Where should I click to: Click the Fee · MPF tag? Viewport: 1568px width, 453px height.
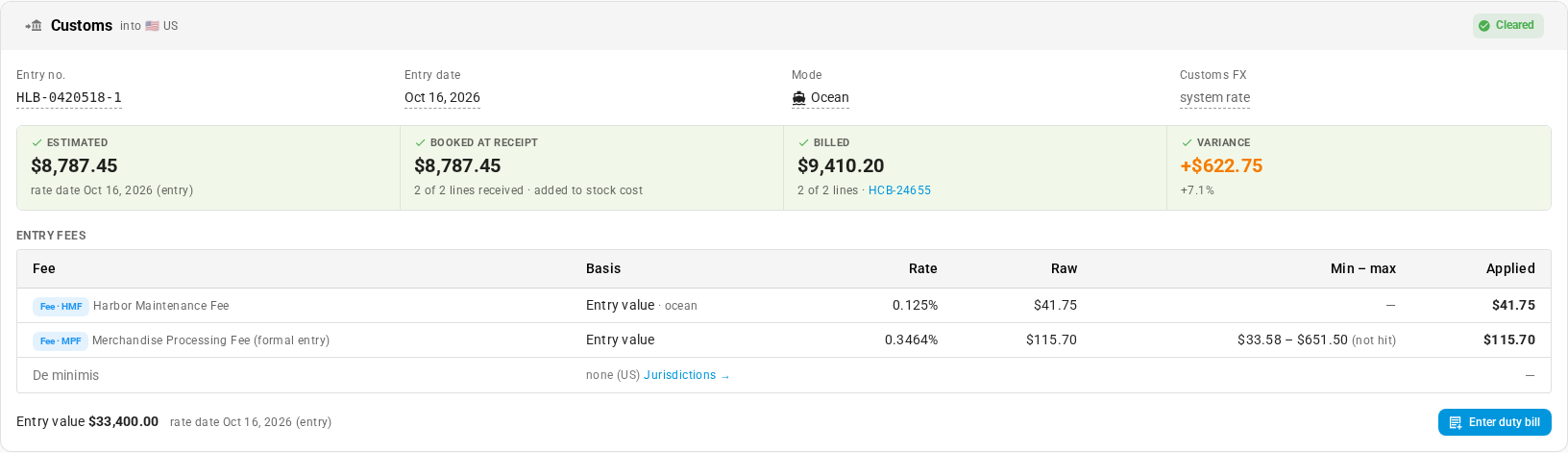[61, 341]
